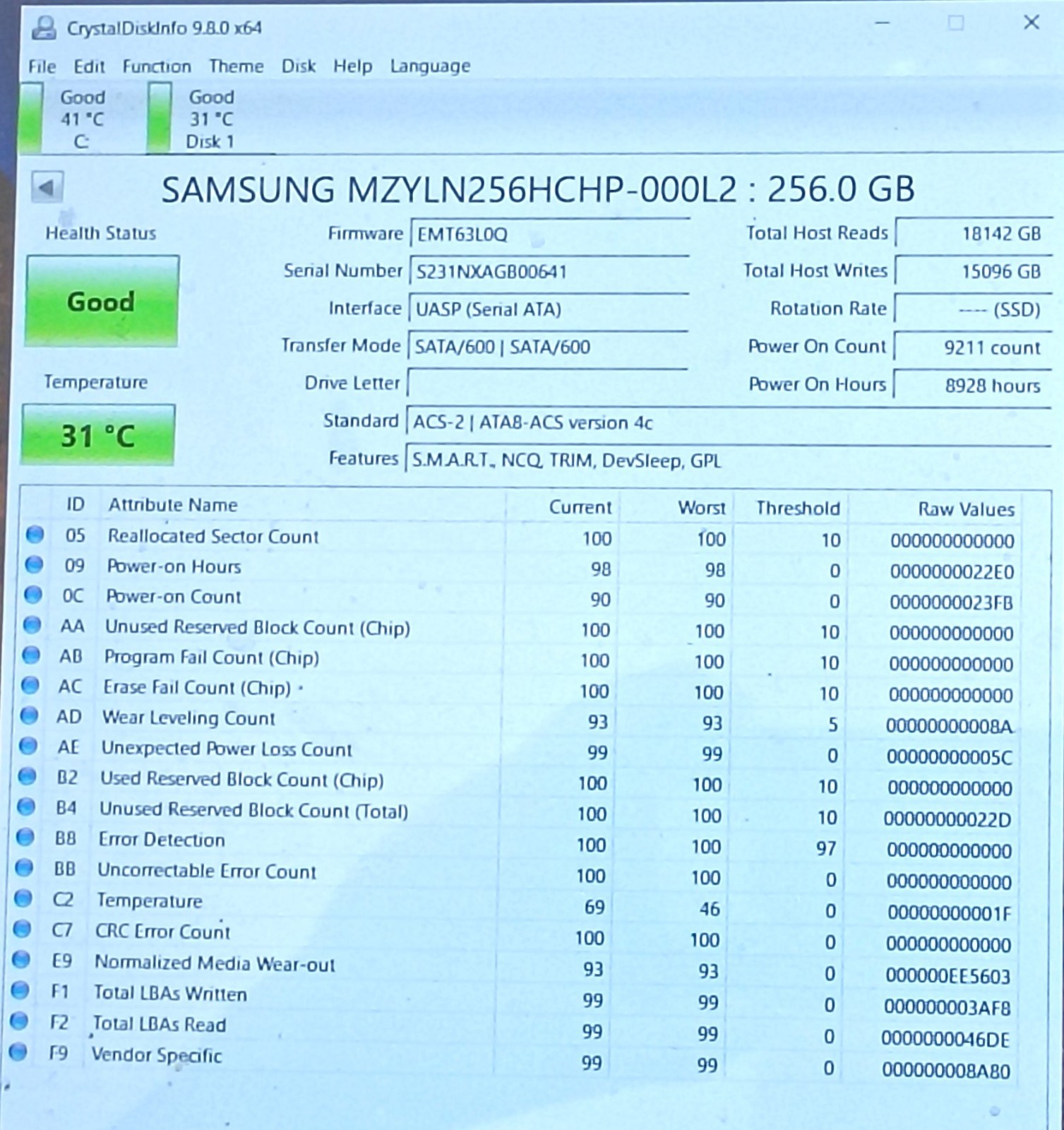1064x1130 pixels.
Task: Click raw value 00000008A80 in Vendor Specific row
Action: click(946, 1071)
